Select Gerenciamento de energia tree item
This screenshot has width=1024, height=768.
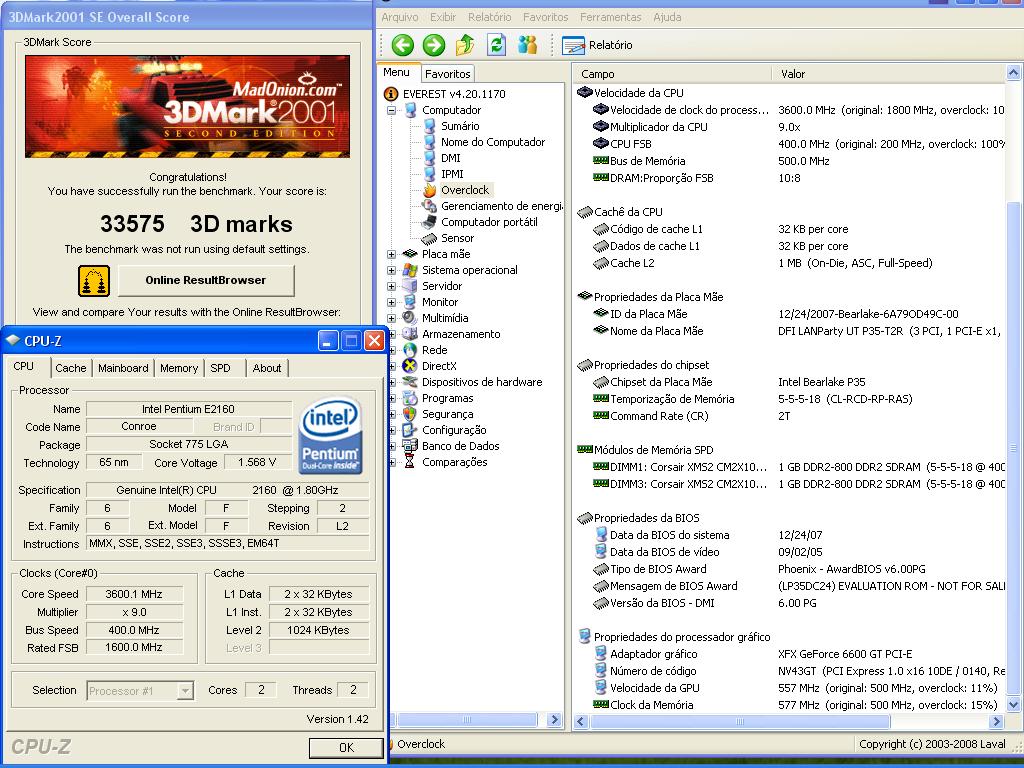(x=502, y=206)
